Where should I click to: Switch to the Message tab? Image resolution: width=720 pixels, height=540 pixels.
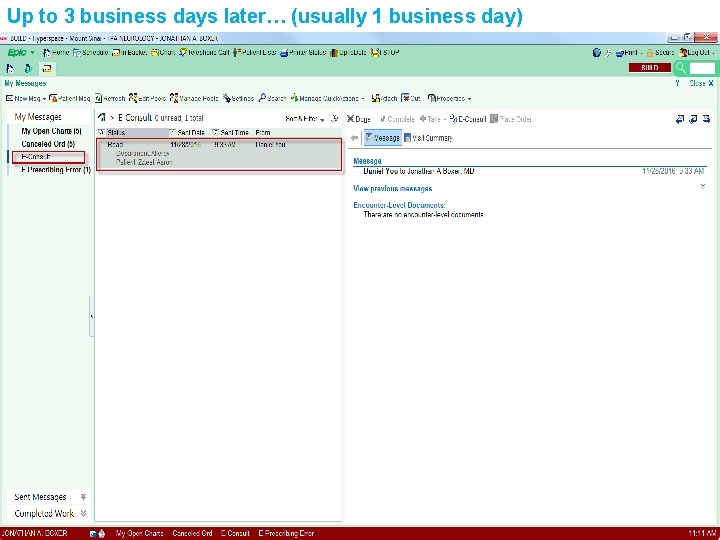coord(382,138)
